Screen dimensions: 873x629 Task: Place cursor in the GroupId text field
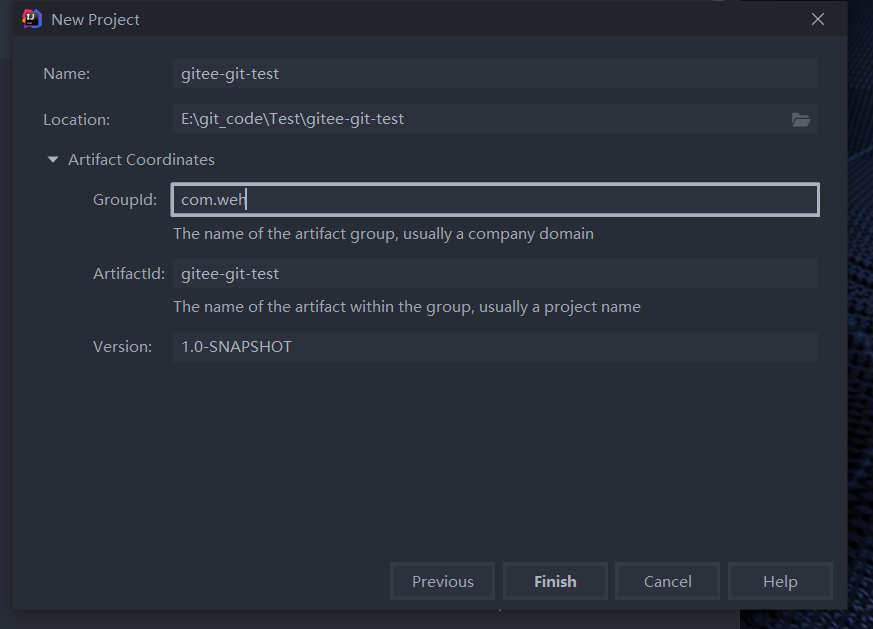pos(495,199)
